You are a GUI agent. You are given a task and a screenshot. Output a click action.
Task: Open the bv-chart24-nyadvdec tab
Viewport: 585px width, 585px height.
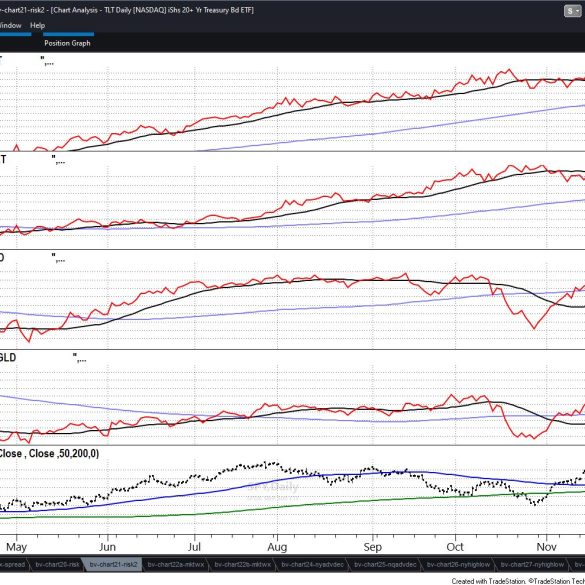[312, 564]
